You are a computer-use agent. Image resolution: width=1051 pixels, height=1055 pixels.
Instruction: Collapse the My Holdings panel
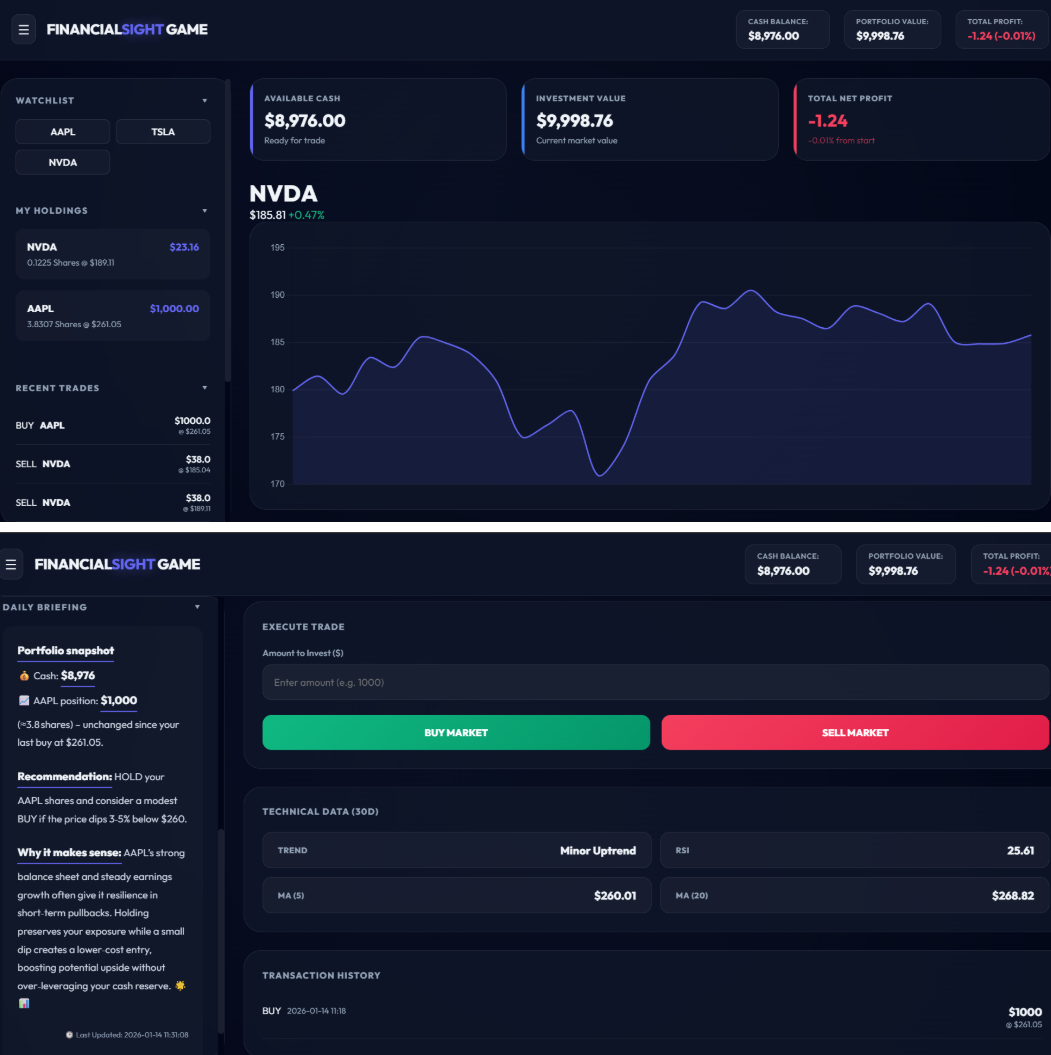point(205,210)
